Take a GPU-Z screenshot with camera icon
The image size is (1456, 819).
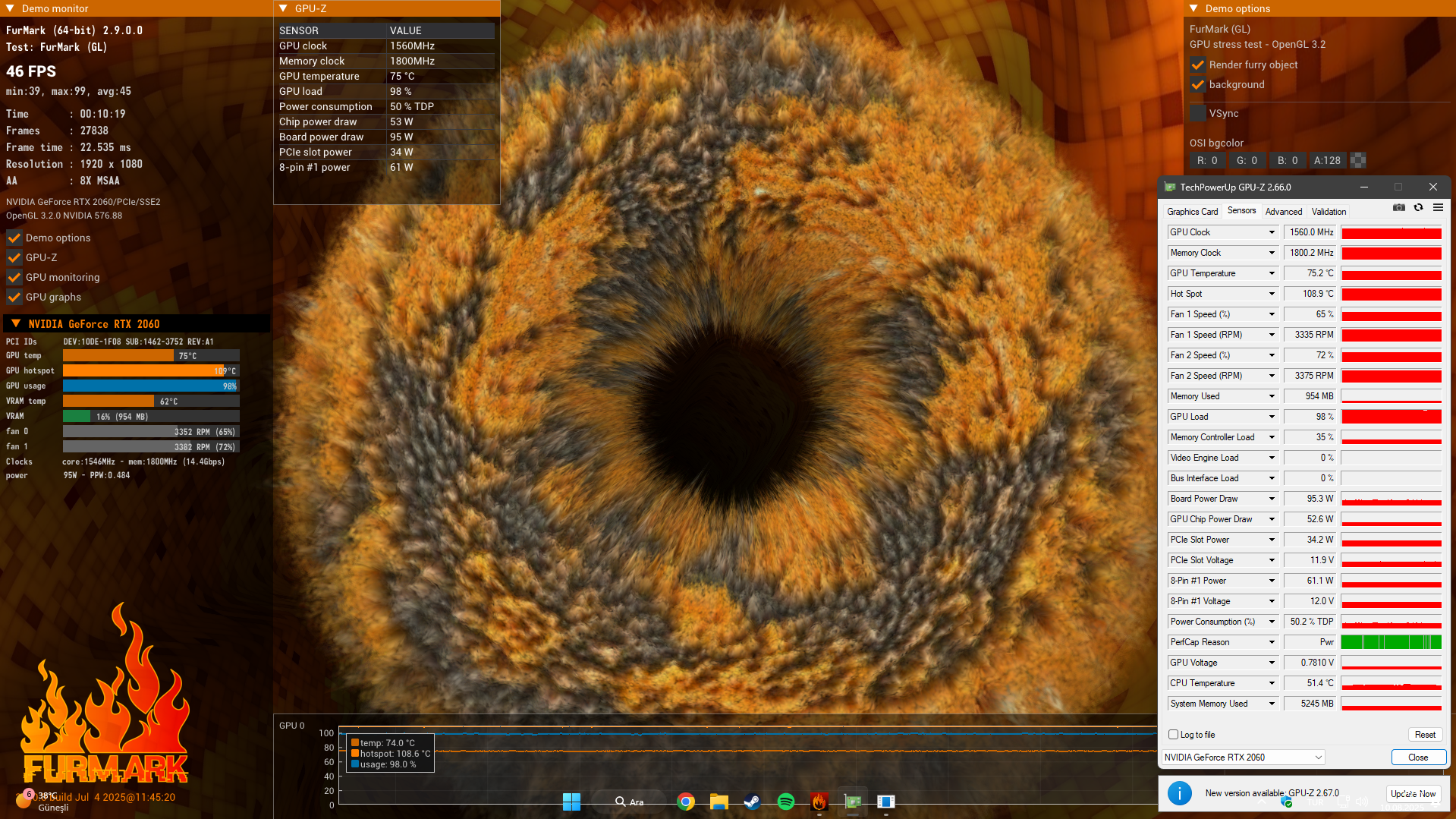pos(1399,208)
